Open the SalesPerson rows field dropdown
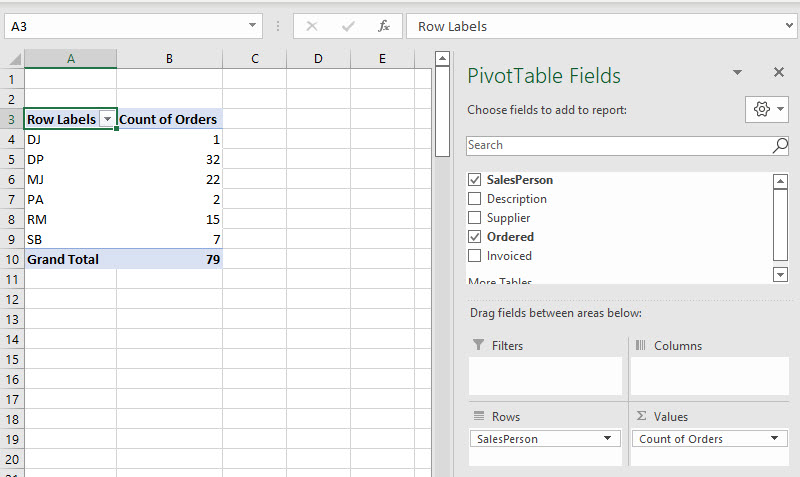This screenshot has width=800, height=477. click(x=609, y=439)
